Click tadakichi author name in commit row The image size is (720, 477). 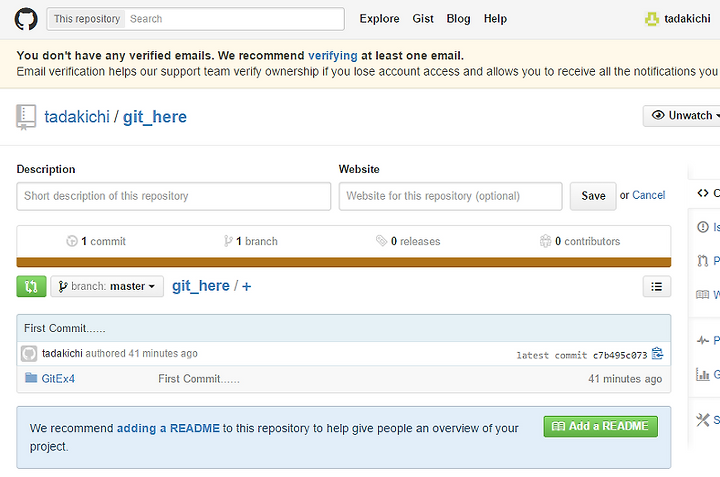(62, 353)
